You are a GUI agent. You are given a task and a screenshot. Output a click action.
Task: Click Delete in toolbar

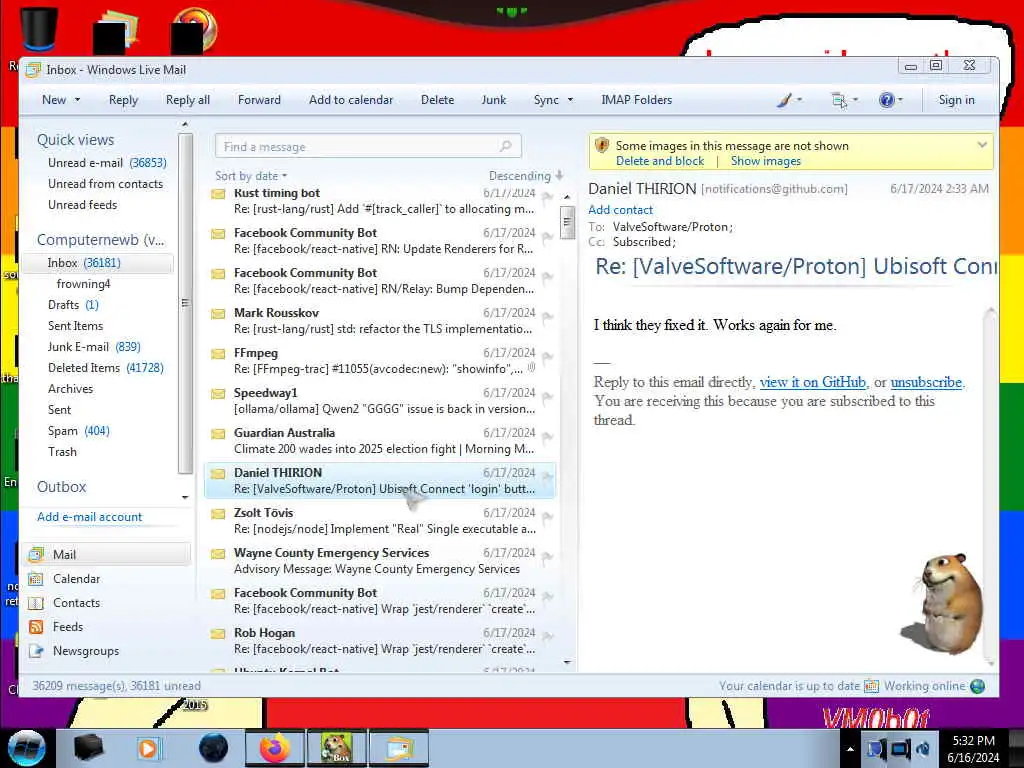(x=437, y=100)
